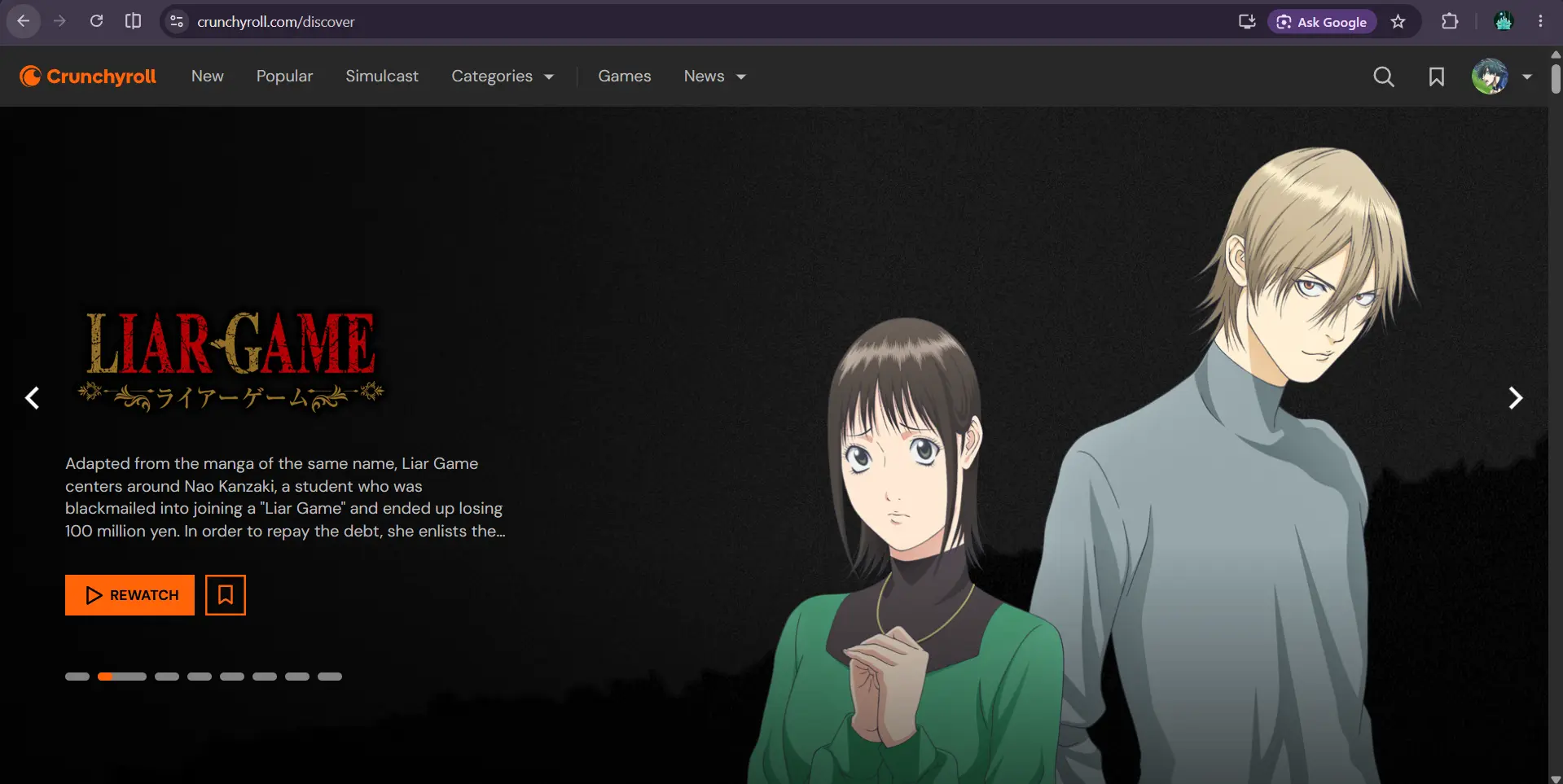Click the page scrollbar thumb
Image resolution: width=1563 pixels, height=784 pixels.
(x=1556, y=79)
